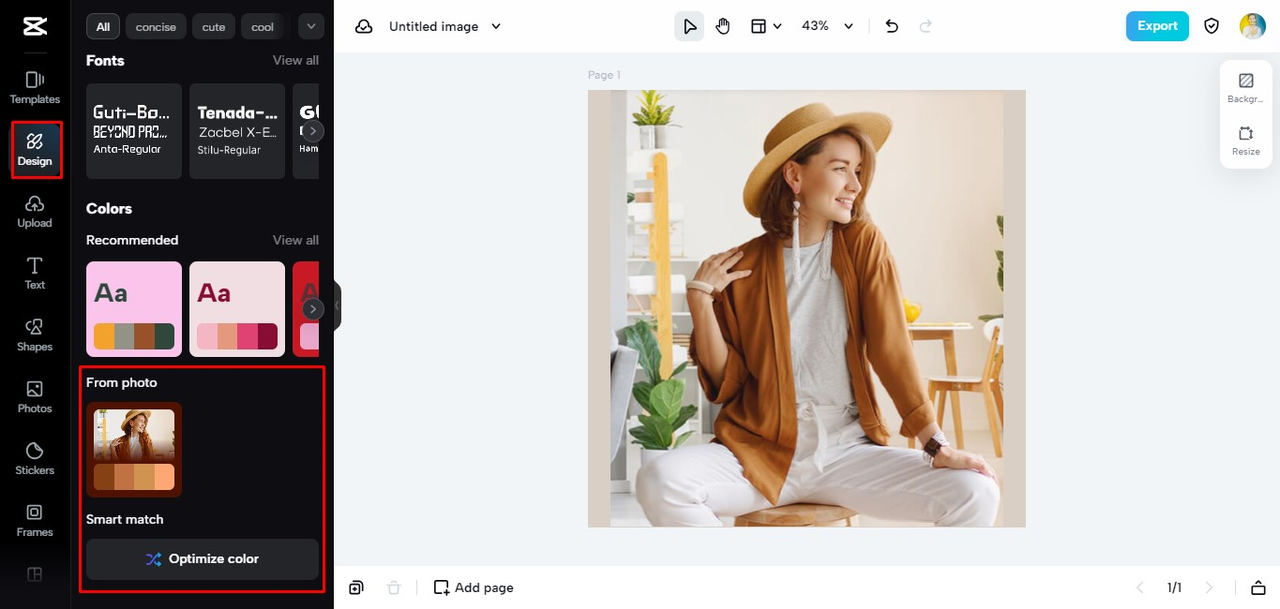The width and height of the screenshot is (1280, 609).
Task: Click the CapCut logo icon
Action: [x=34, y=27]
